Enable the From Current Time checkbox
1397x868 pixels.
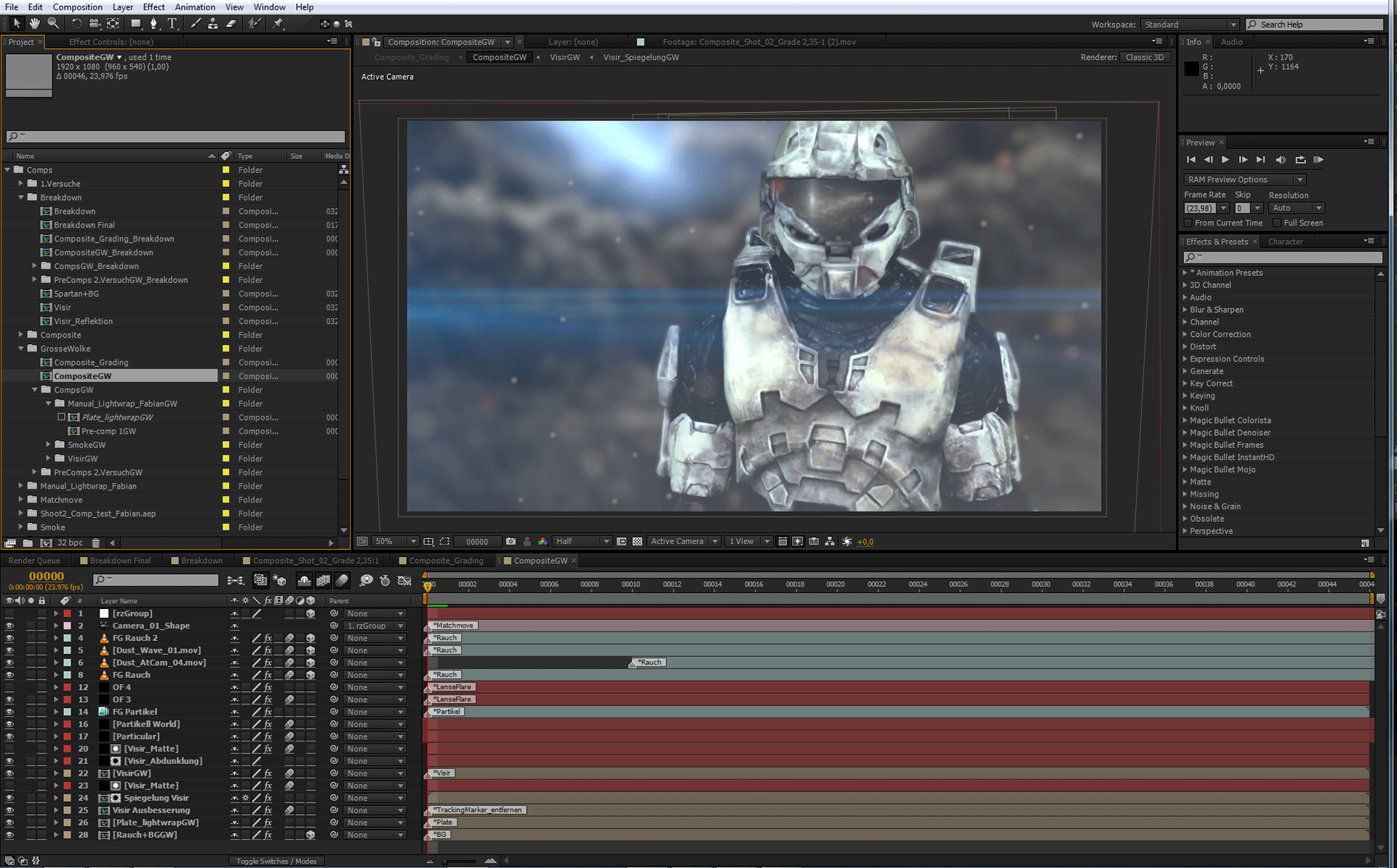point(1188,223)
